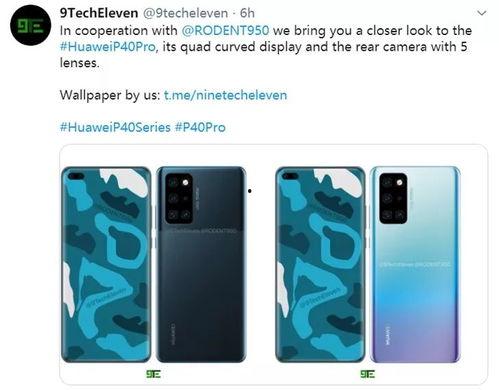
Task: Click the punch-hole camera on left phone
Action: [76, 176]
